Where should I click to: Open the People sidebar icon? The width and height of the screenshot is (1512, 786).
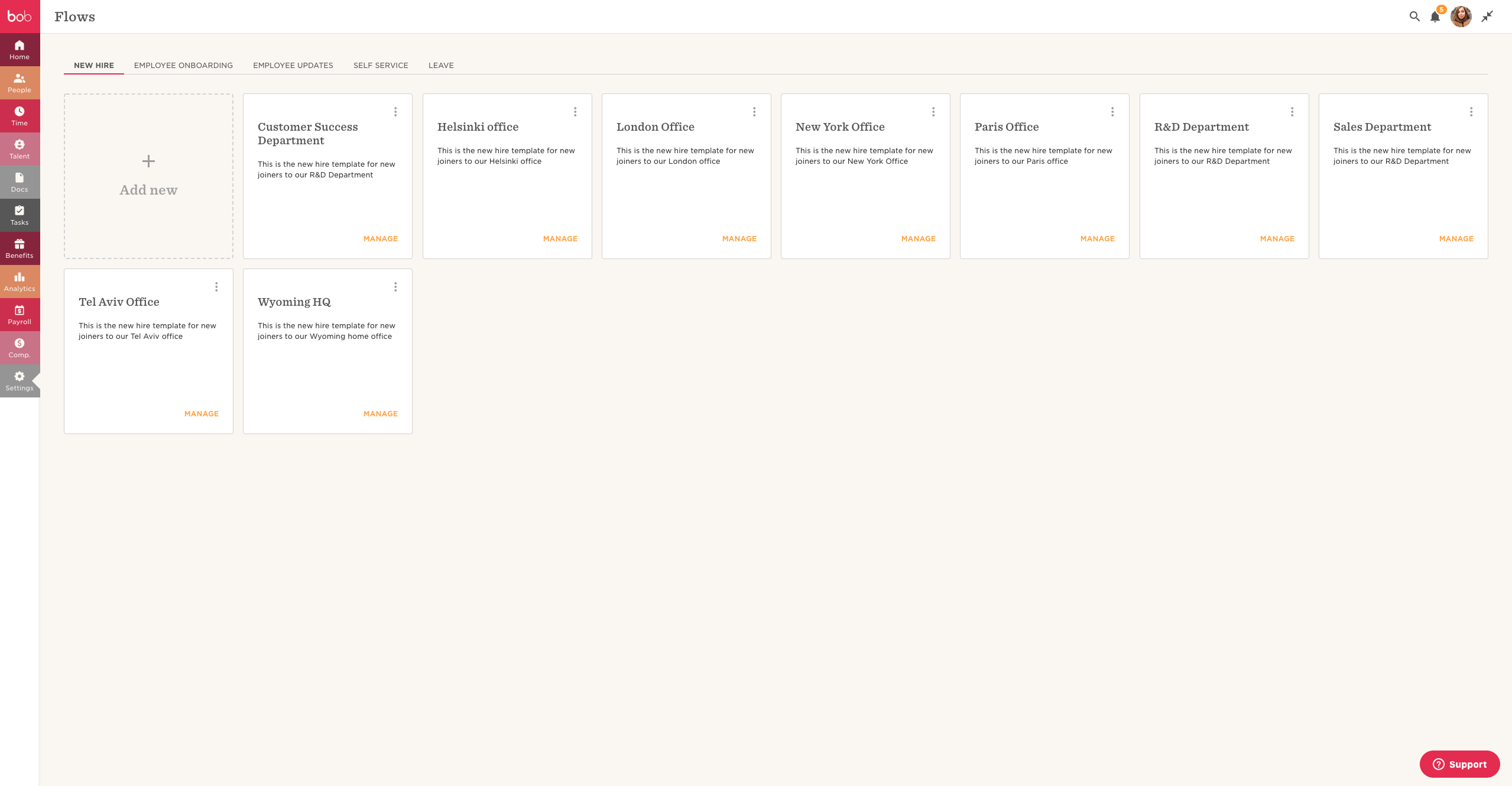coord(20,83)
